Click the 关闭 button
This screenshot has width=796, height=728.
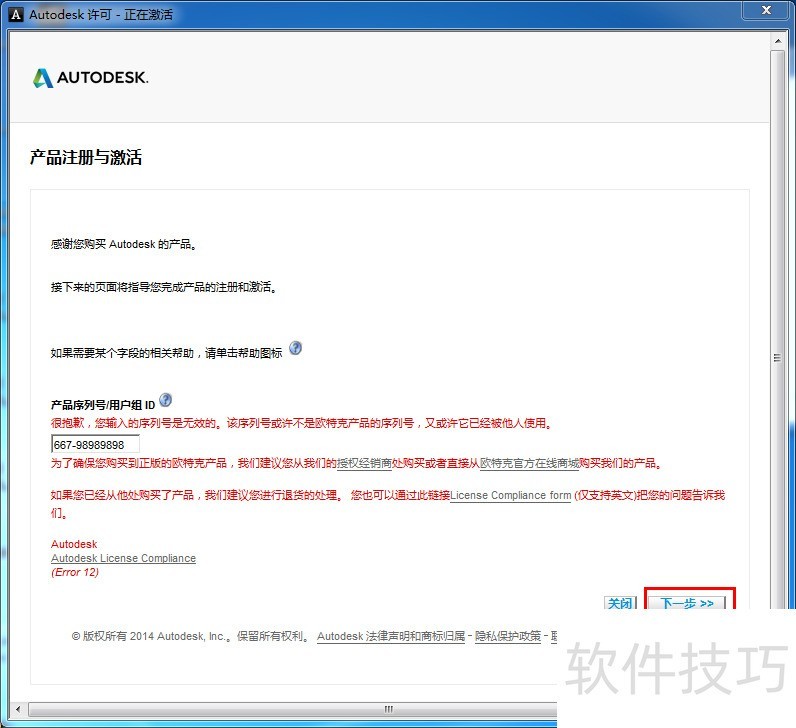620,603
